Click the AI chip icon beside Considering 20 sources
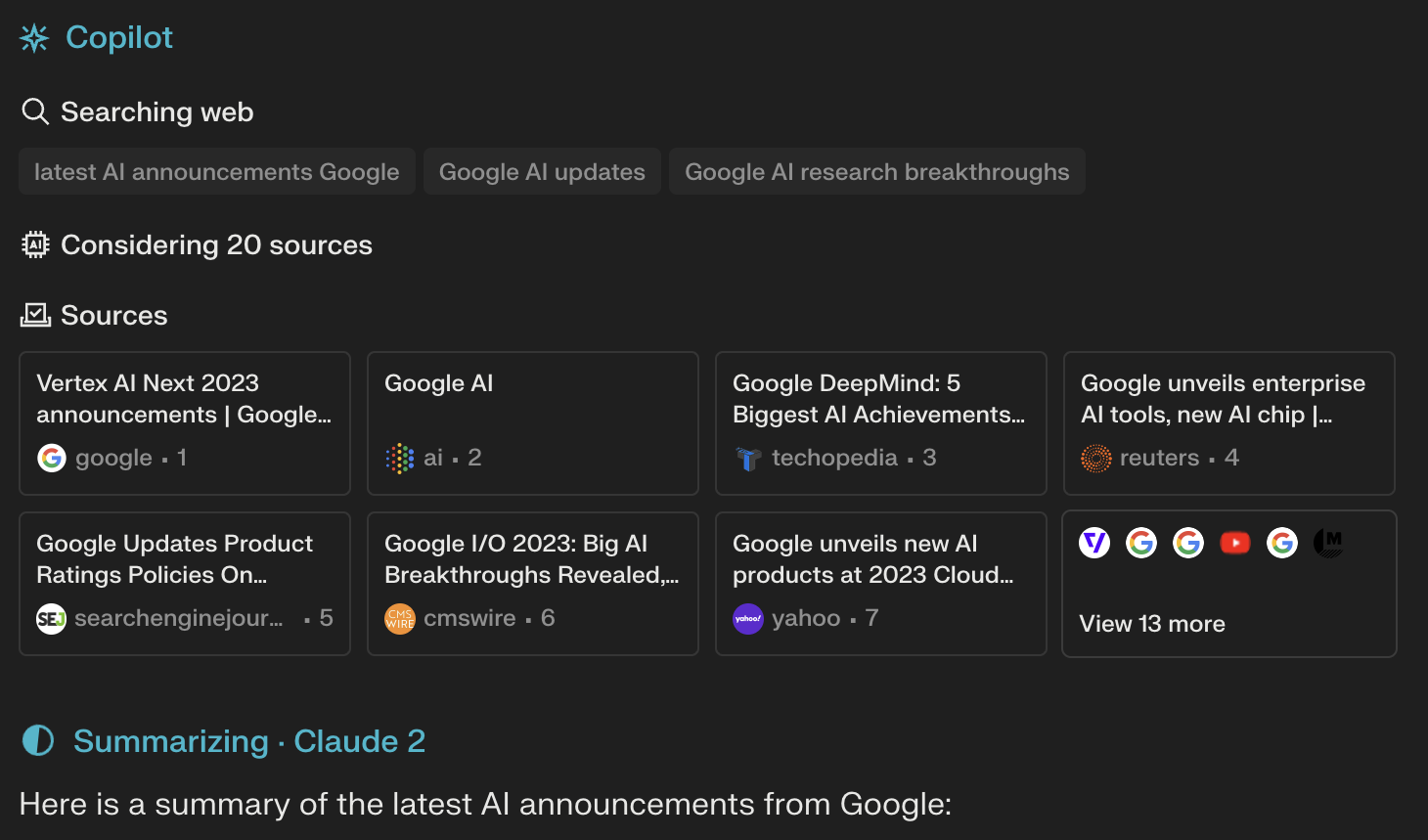The image size is (1428, 840). click(35, 244)
